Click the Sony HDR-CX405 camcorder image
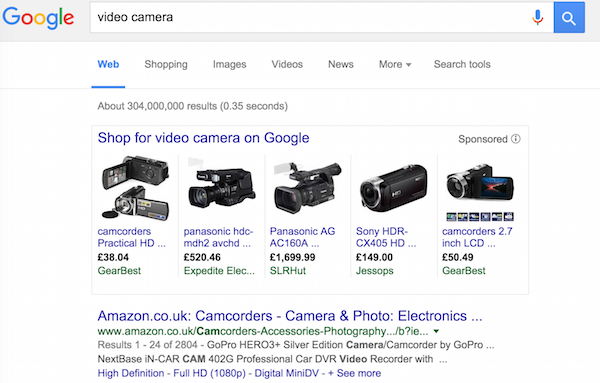This screenshot has height=383, width=600. pyautogui.click(x=393, y=189)
